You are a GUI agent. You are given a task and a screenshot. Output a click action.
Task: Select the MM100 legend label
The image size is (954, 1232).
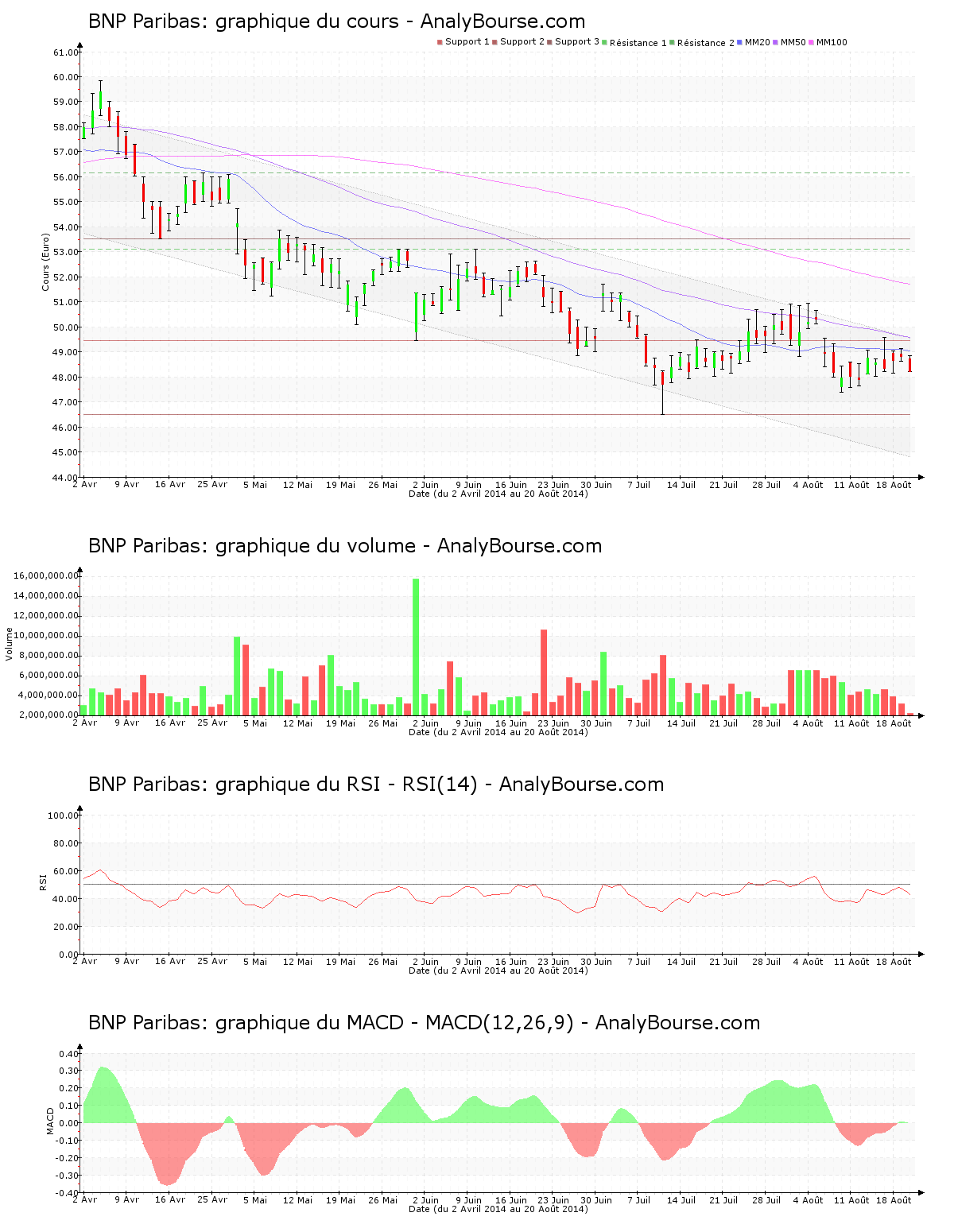tap(832, 42)
